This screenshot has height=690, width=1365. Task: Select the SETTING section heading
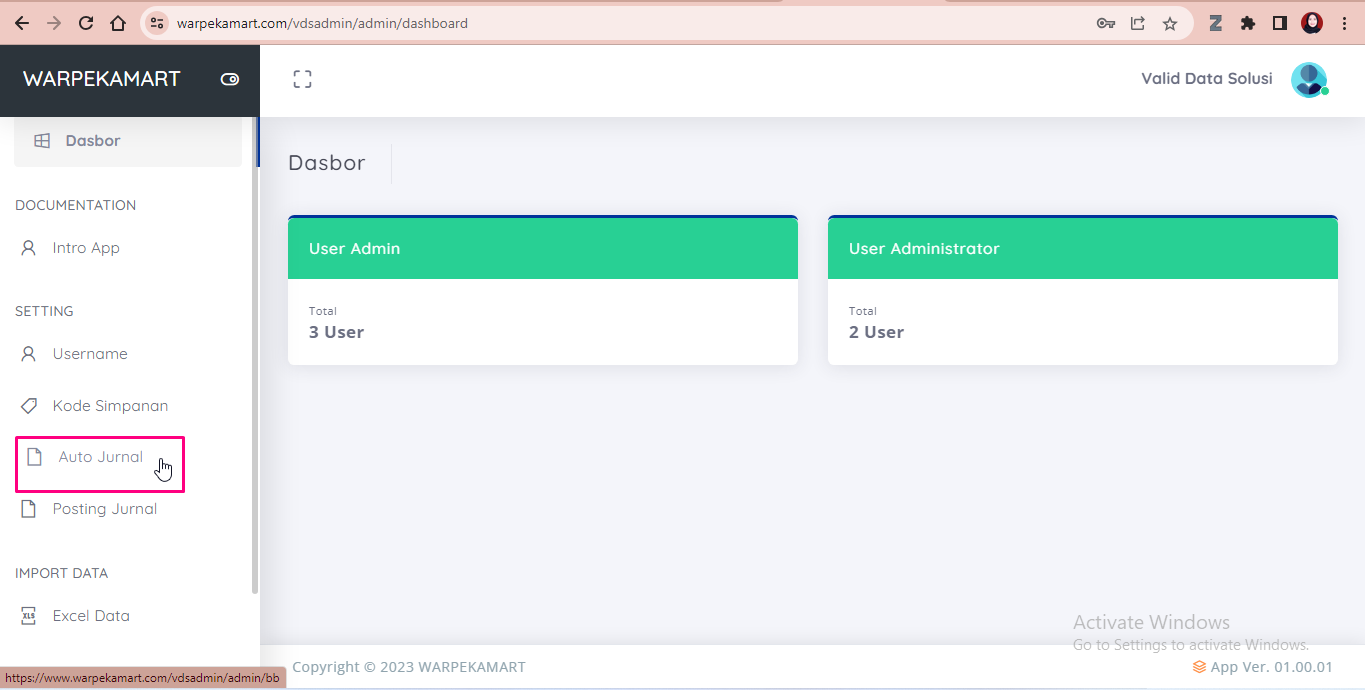(44, 311)
